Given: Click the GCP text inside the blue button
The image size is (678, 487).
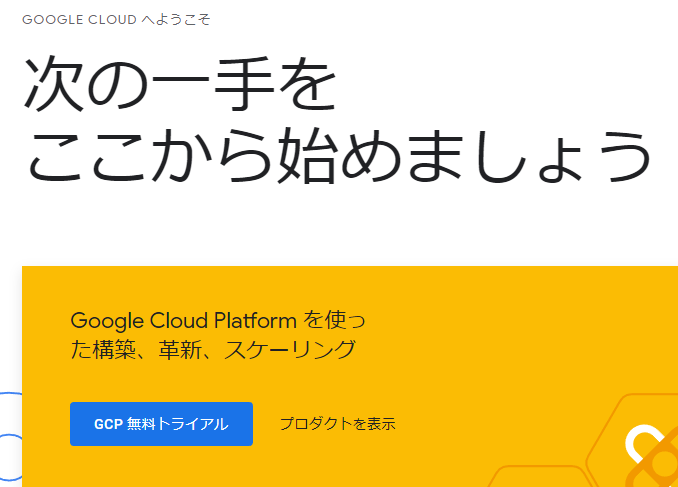Looking at the screenshot, I should pos(109,424).
